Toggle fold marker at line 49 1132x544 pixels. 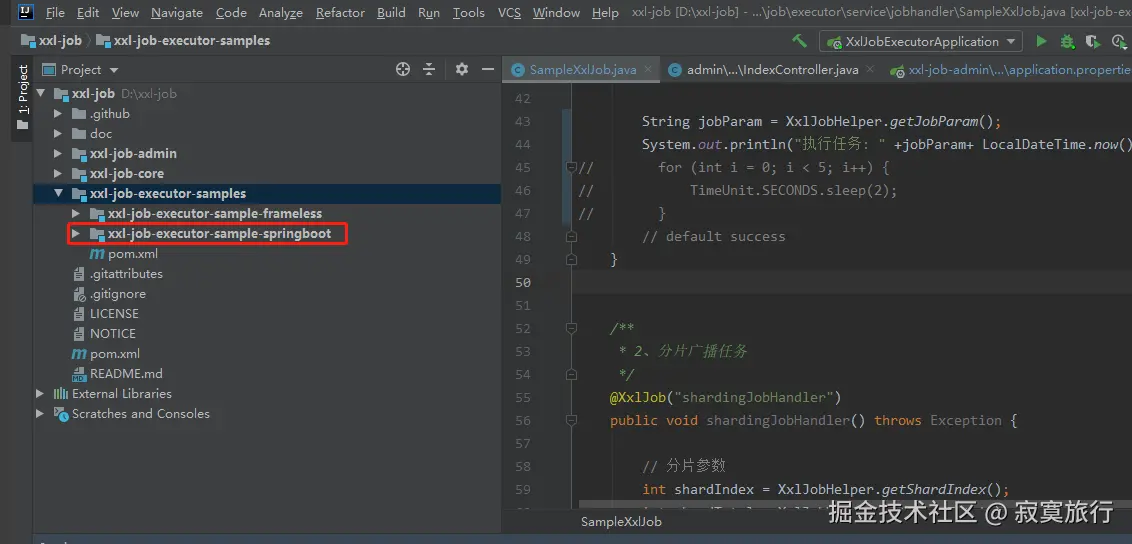tap(572, 259)
